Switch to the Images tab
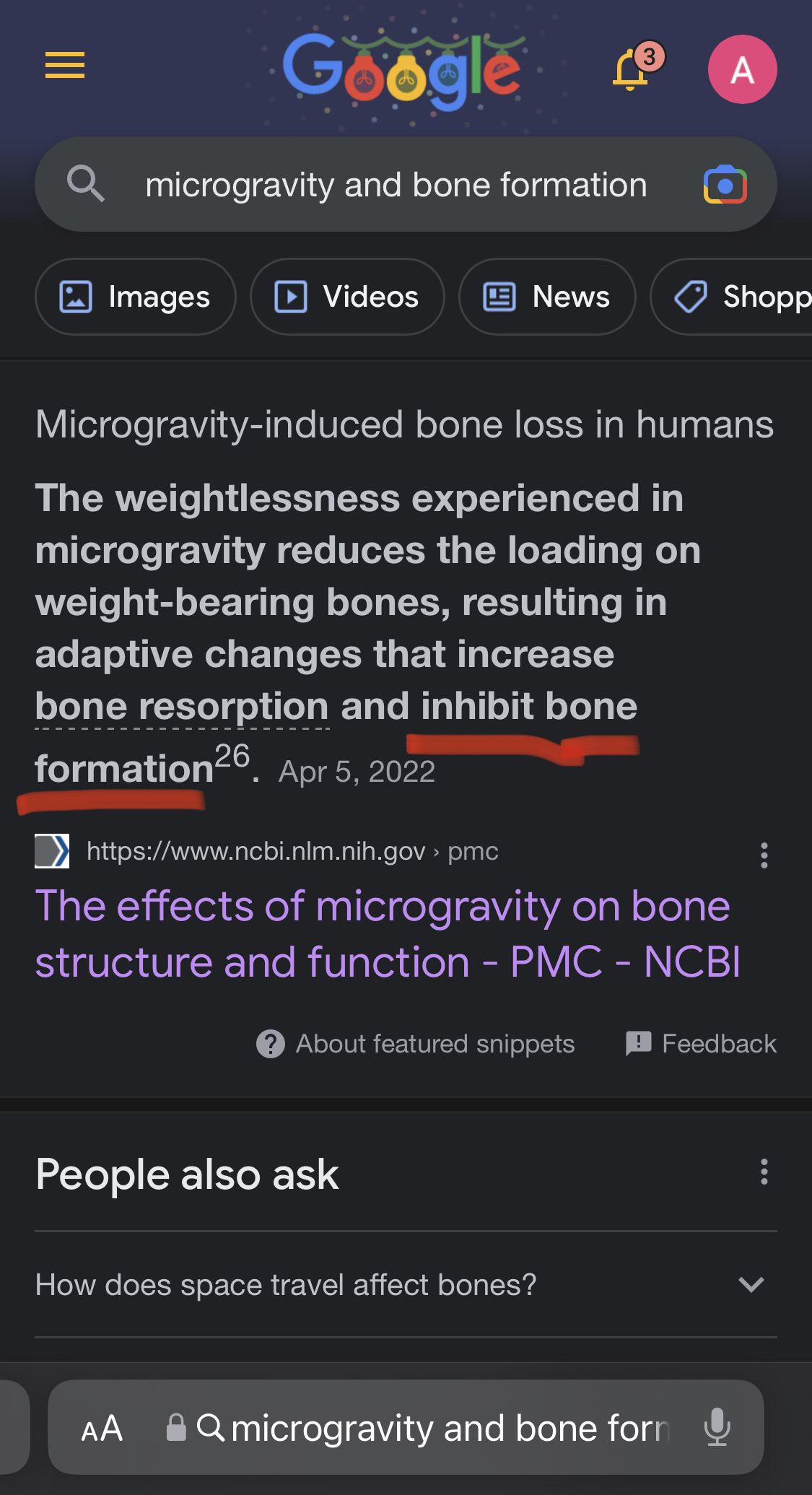Viewport: 812px width, 1495px height. click(x=136, y=297)
